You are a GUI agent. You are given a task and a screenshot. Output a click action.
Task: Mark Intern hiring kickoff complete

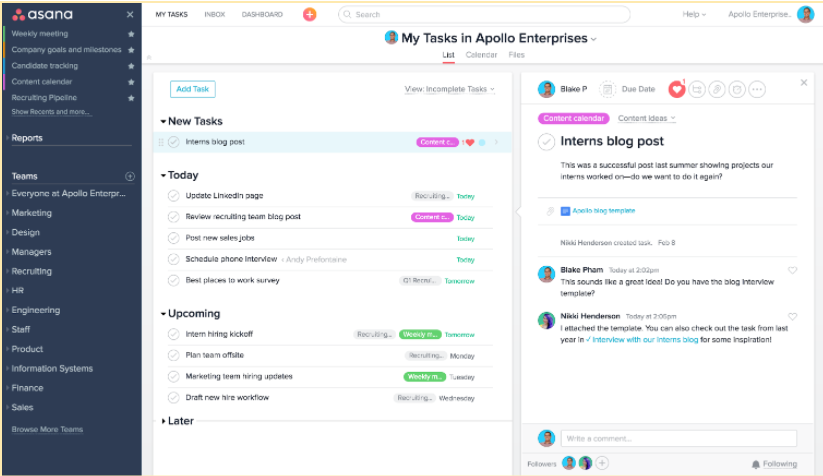point(174,334)
